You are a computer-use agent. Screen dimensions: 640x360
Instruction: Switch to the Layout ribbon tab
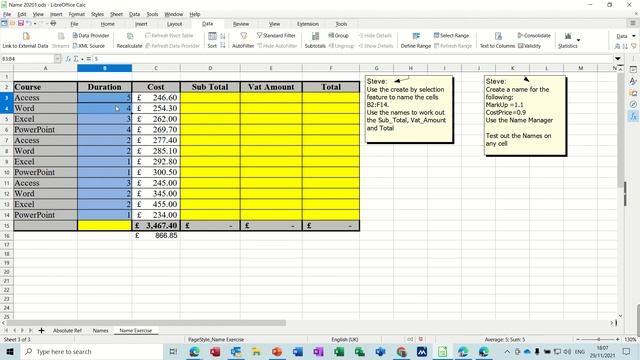point(174,24)
